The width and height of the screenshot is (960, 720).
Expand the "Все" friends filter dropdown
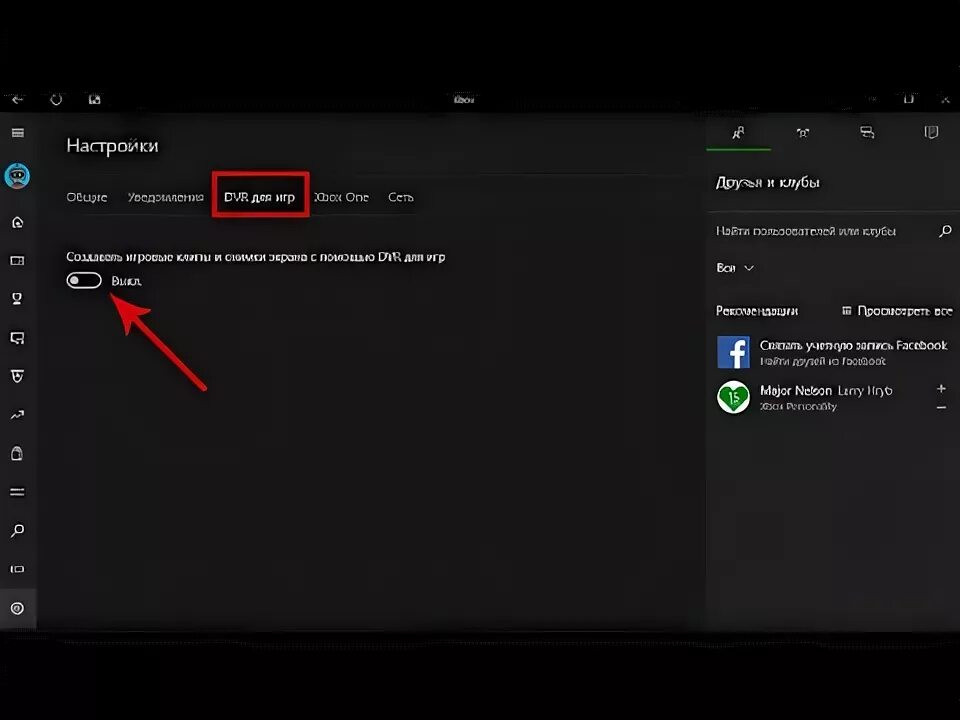click(x=735, y=268)
